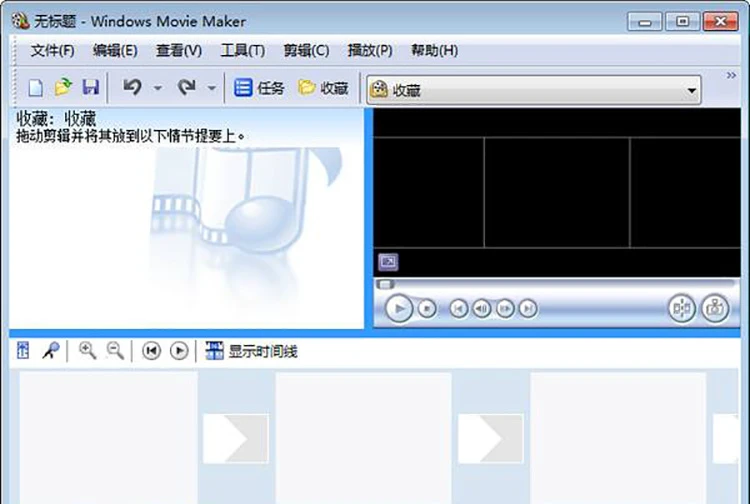Image resolution: width=750 pixels, height=504 pixels.
Task: Click the monitor seek bar handle
Action: point(385,285)
